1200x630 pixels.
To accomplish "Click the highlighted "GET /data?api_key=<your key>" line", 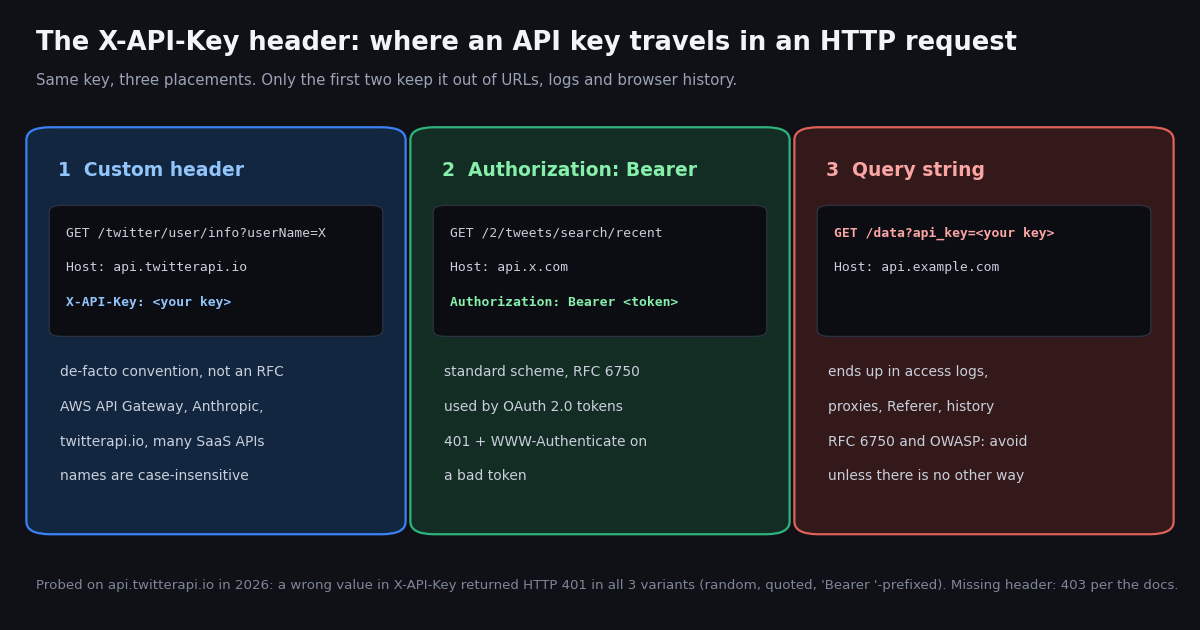I will click(x=944, y=233).
